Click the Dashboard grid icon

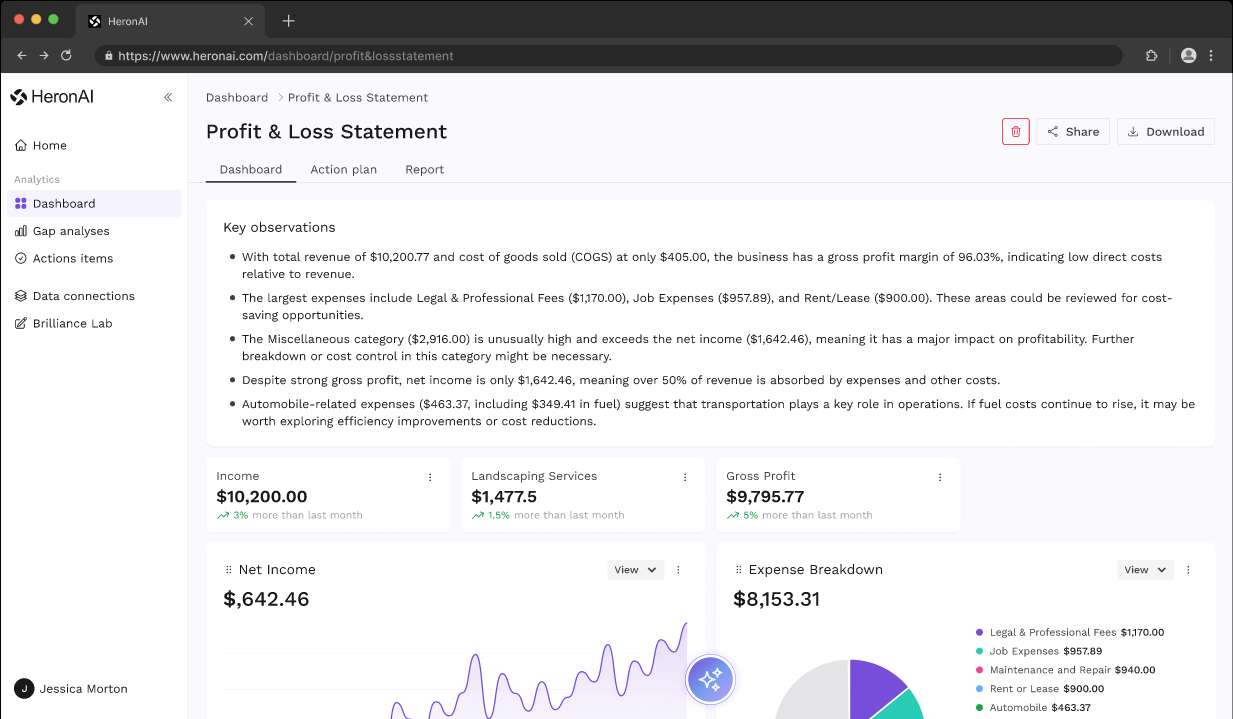[21, 203]
